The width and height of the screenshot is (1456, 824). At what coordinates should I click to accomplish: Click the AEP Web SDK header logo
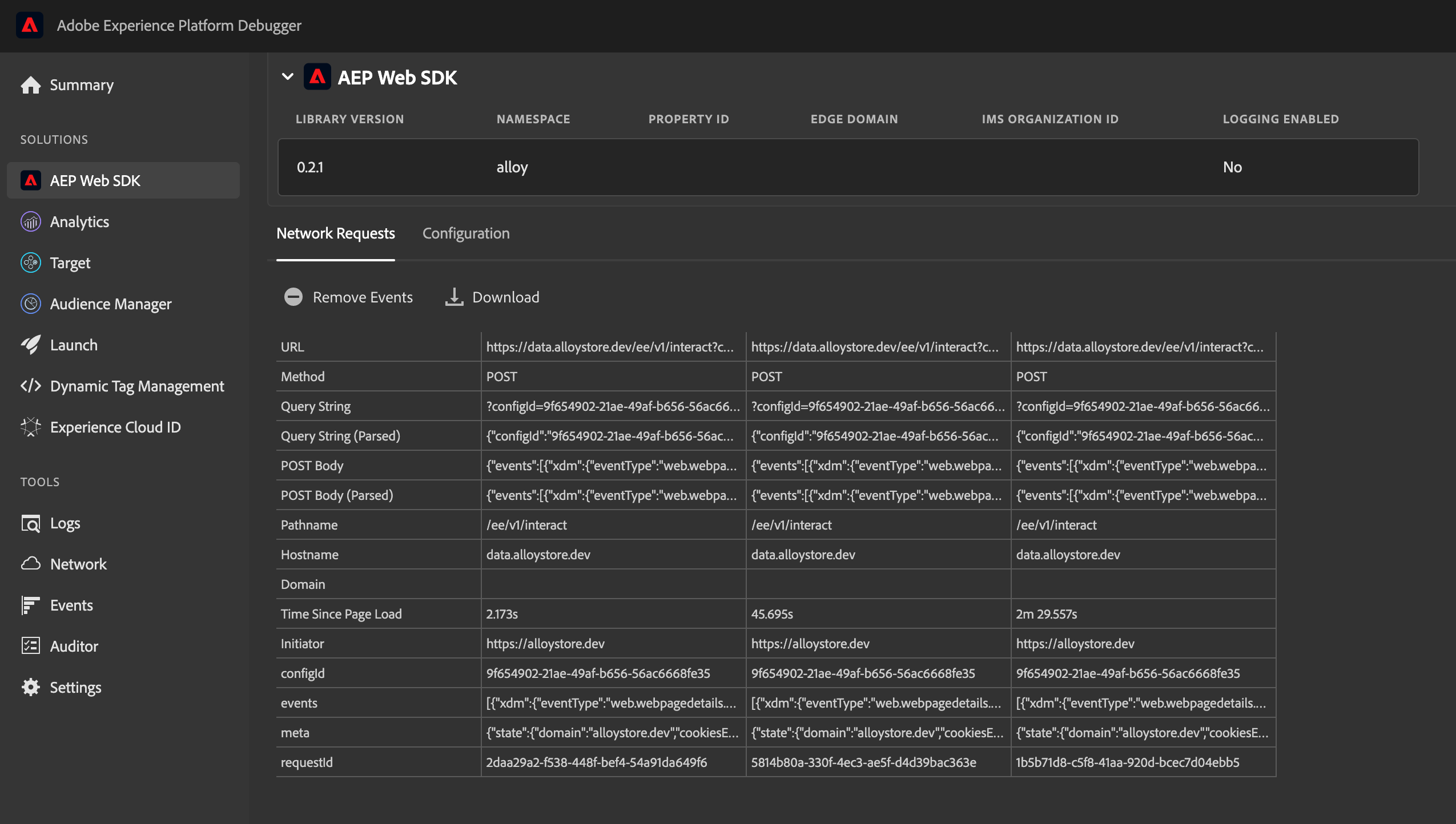317,77
